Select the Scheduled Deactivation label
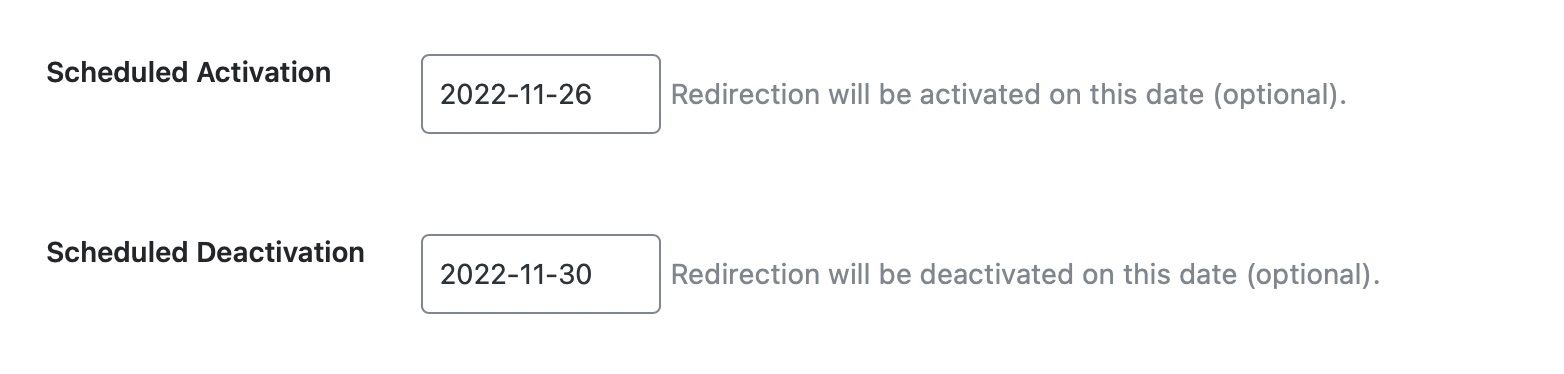Viewport: 1564px width, 374px height. pyautogui.click(x=206, y=253)
